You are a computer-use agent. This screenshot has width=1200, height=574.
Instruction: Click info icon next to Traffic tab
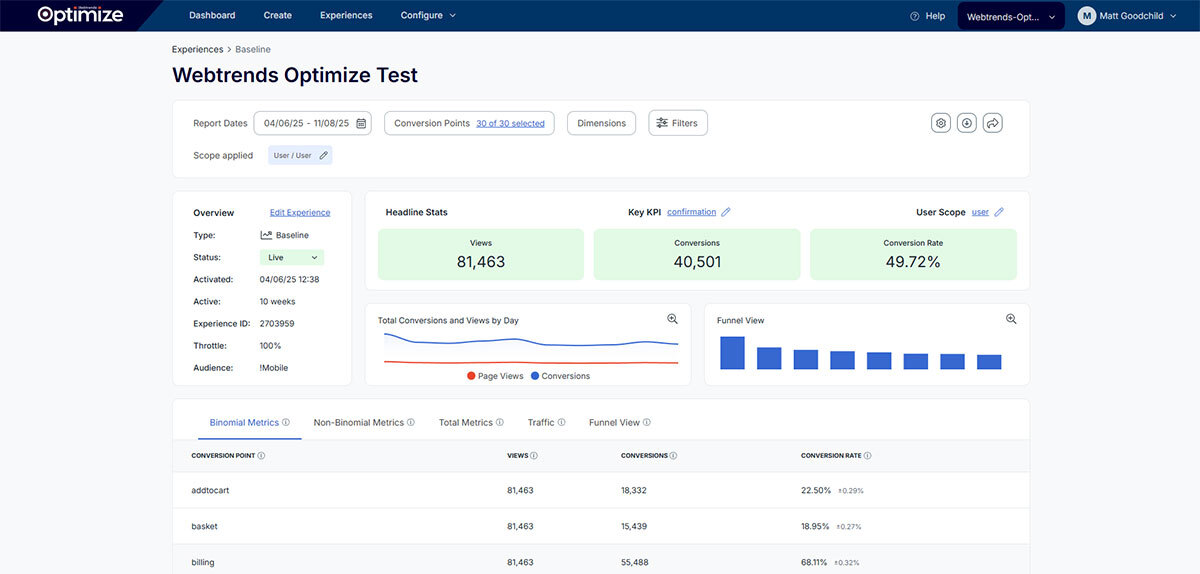(x=561, y=423)
